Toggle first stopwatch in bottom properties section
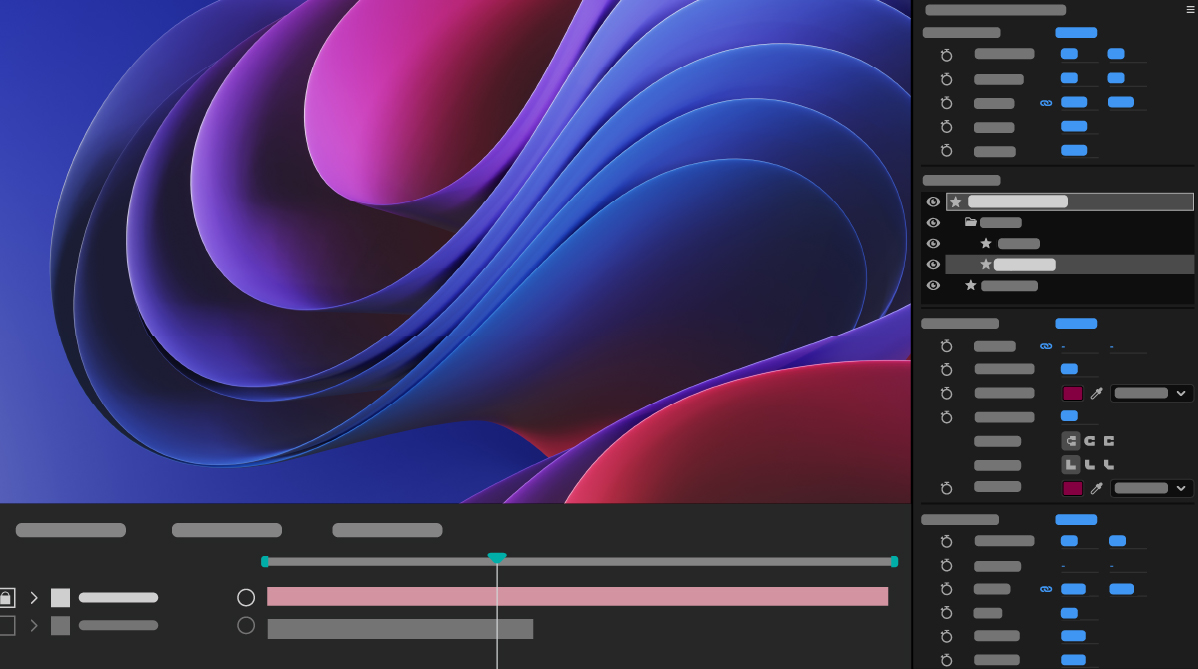This screenshot has height=669, width=1198. [946, 541]
